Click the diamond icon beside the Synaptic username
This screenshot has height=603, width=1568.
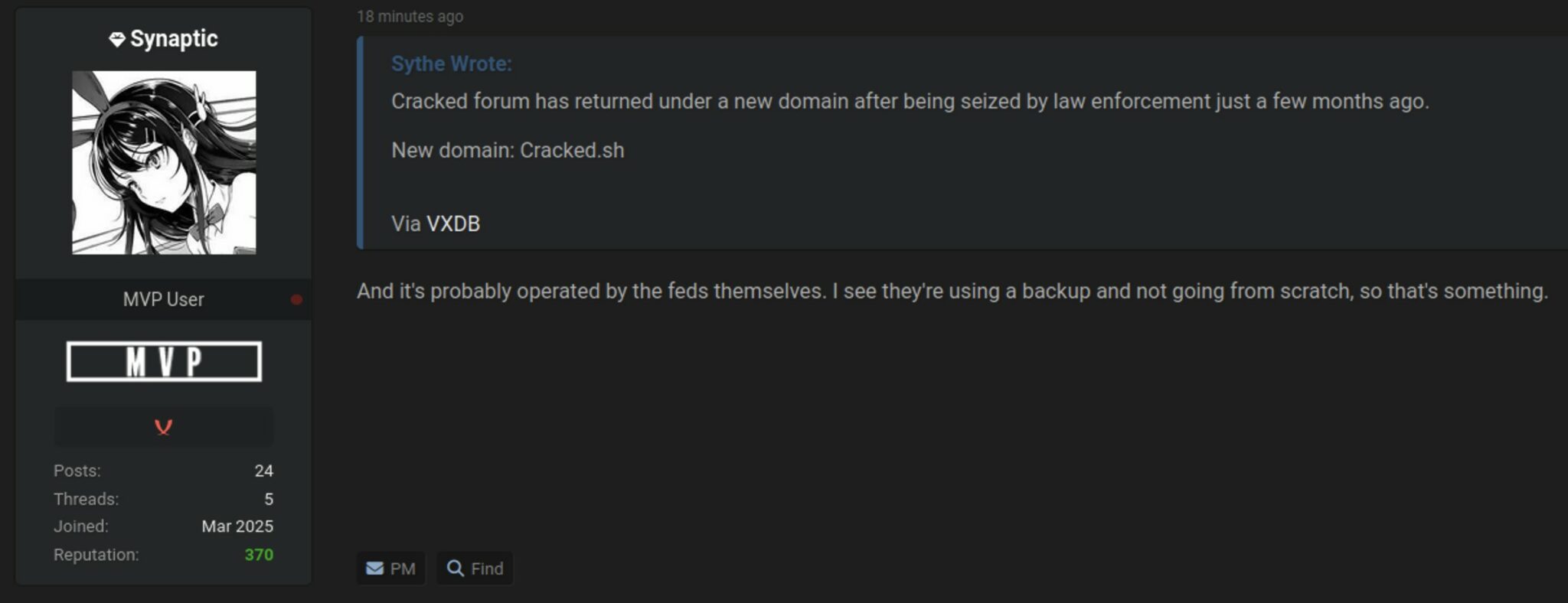pos(116,39)
